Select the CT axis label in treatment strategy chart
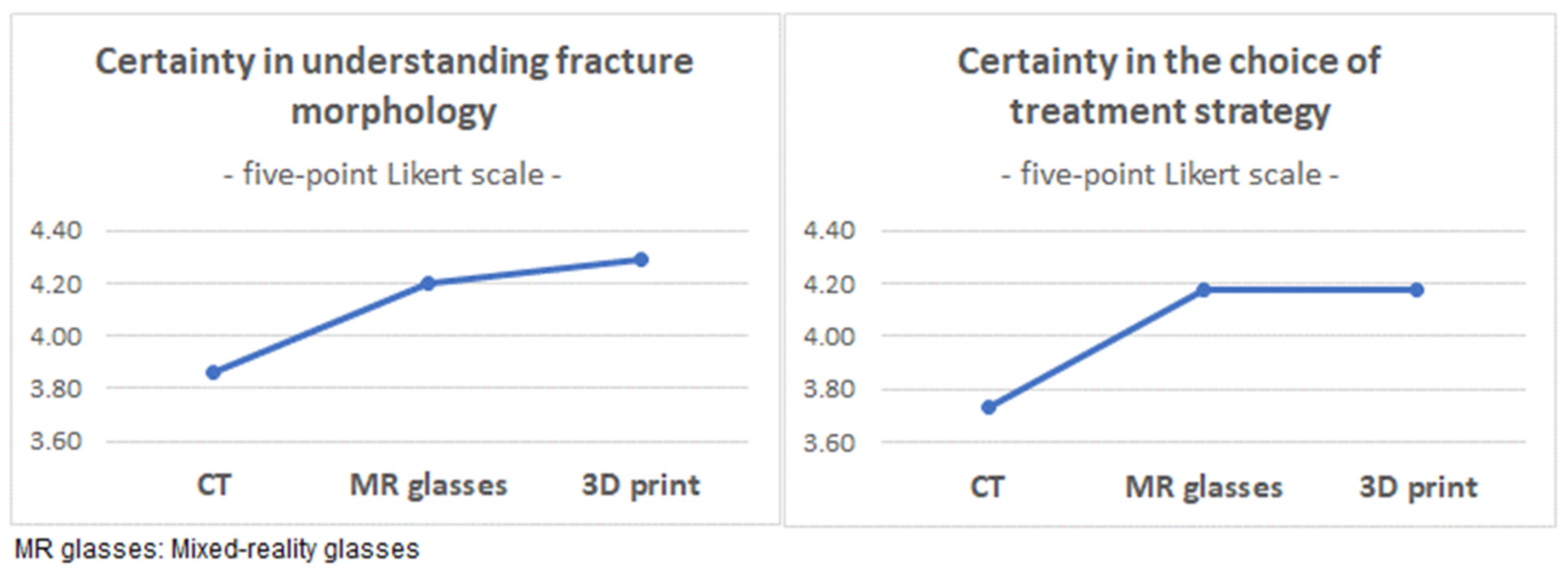The width and height of the screenshot is (1568, 573). pos(987,487)
